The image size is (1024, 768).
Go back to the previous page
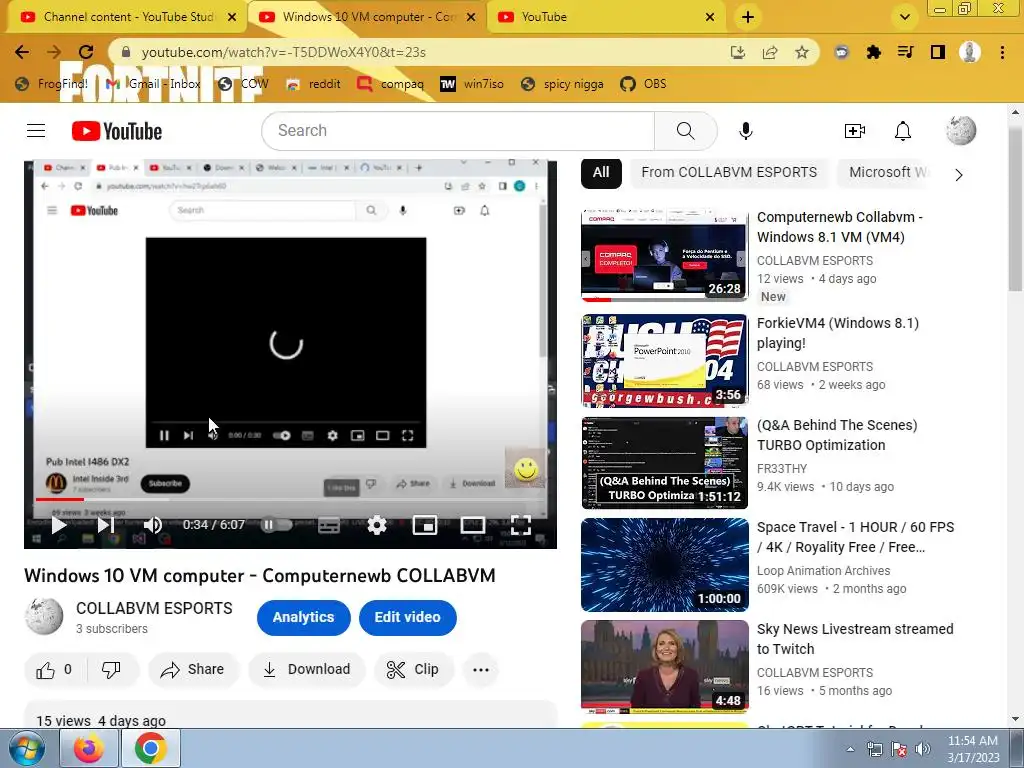pyautogui.click(x=22, y=52)
